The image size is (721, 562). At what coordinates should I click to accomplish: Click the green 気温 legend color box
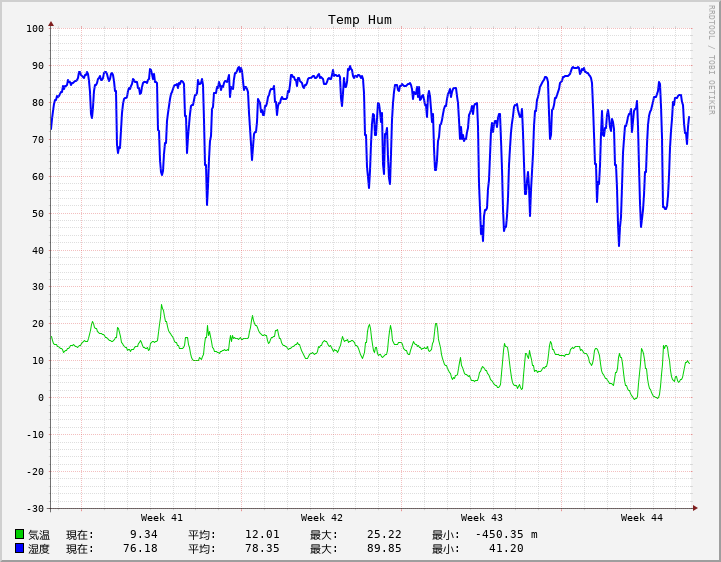click(19, 535)
